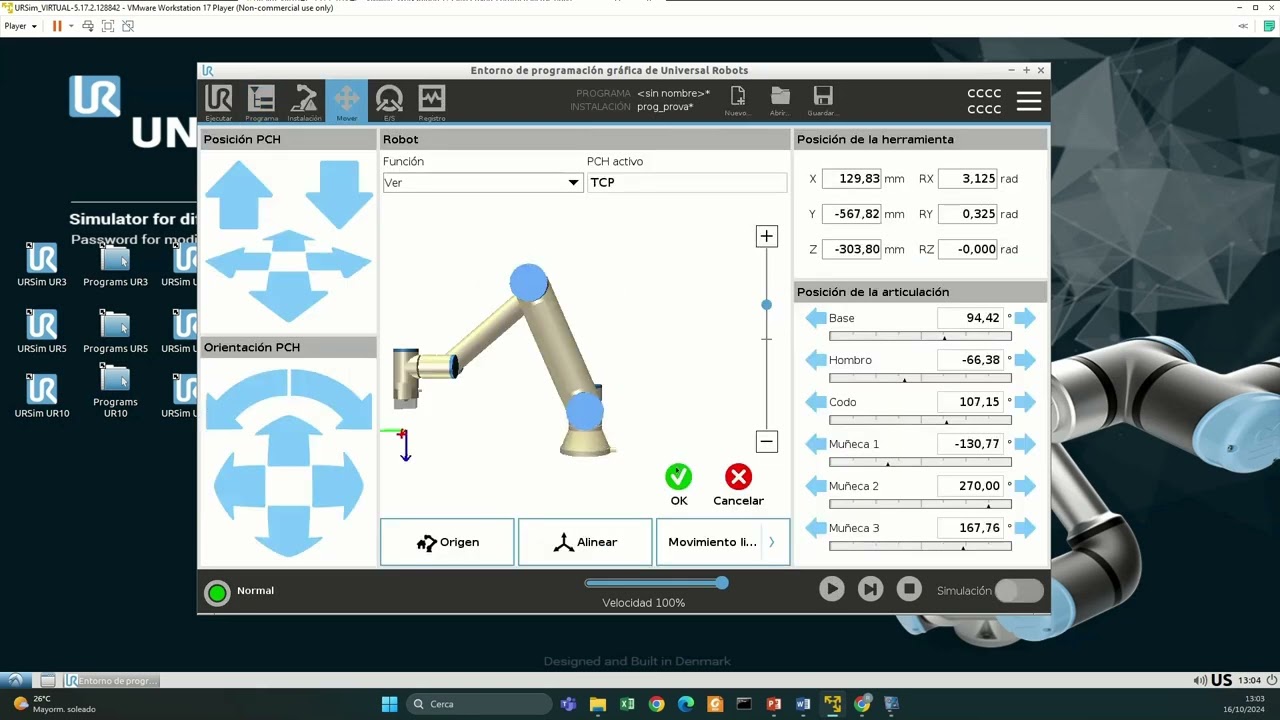This screenshot has width=1280, height=720.
Task: Click the PCH position up arrow
Action: pyautogui.click(x=240, y=195)
